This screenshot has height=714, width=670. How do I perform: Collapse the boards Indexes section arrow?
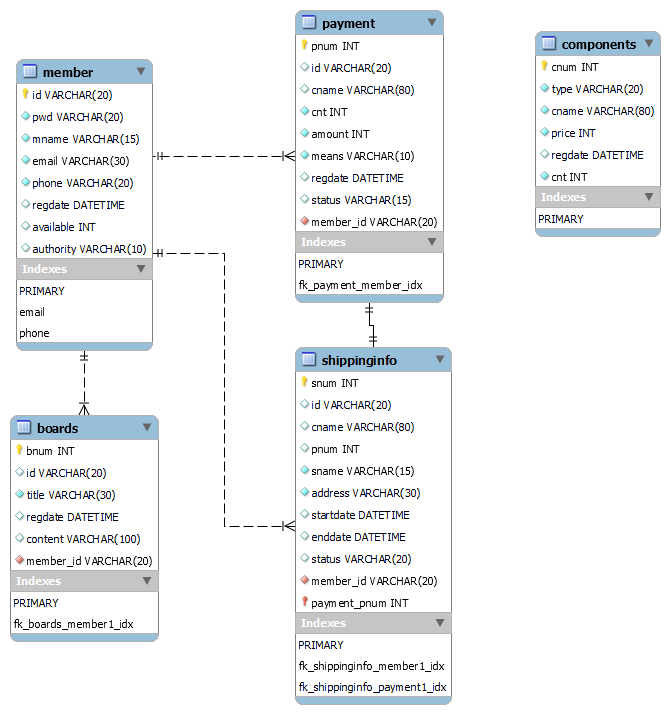tap(147, 581)
